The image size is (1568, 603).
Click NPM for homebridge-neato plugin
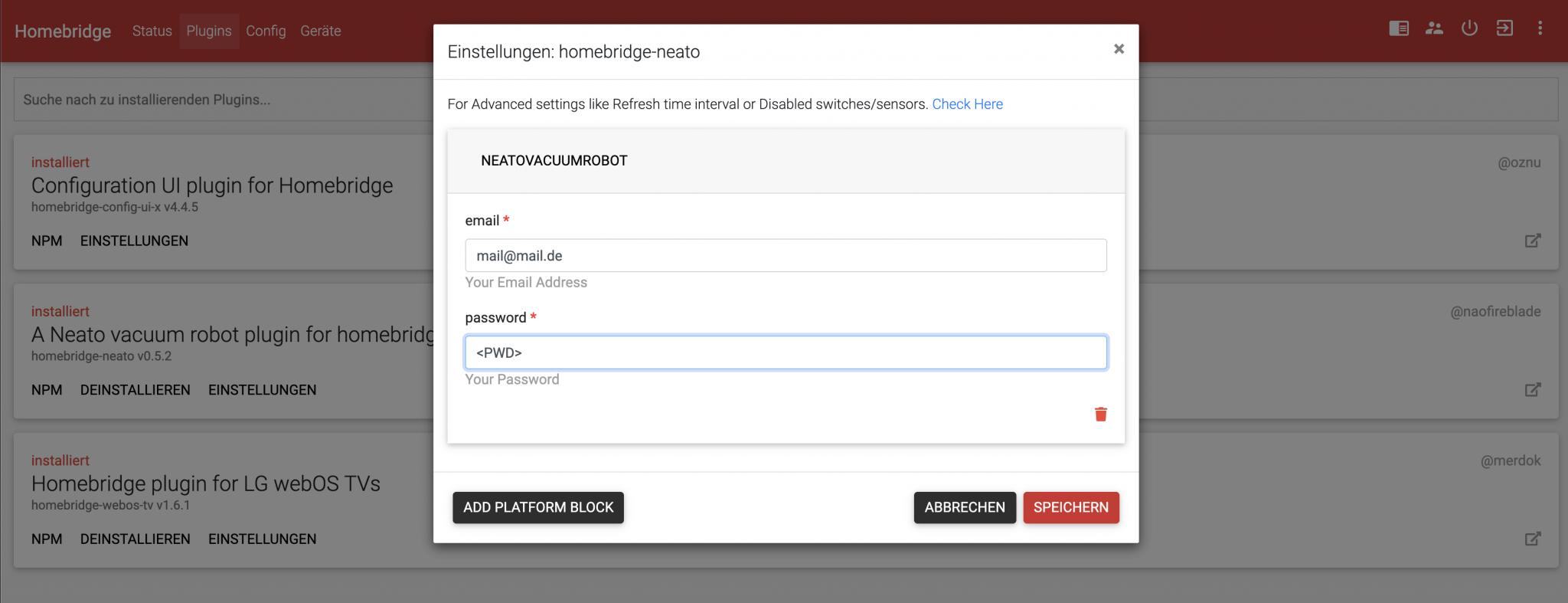tap(47, 389)
